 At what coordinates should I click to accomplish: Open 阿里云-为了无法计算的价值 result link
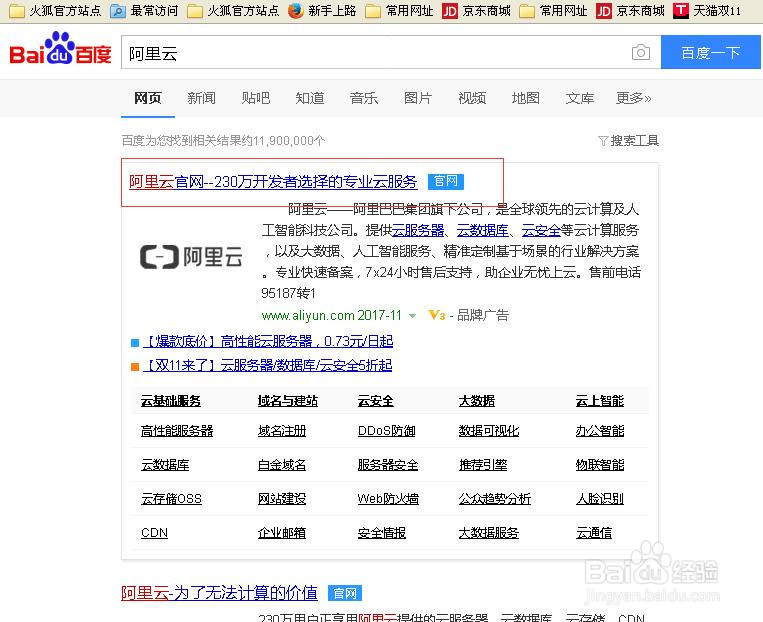(x=219, y=593)
